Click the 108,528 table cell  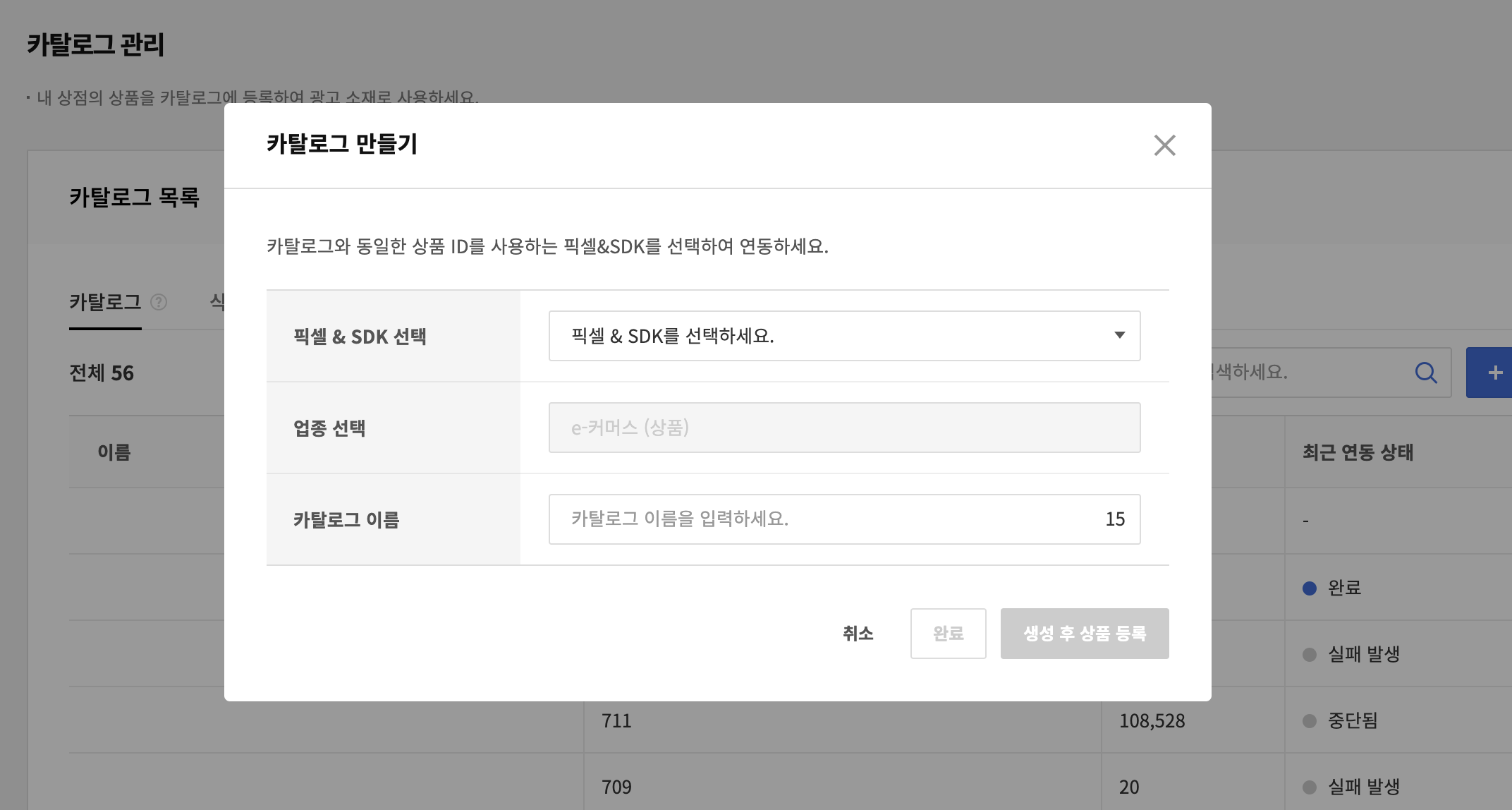point(1152,720)
